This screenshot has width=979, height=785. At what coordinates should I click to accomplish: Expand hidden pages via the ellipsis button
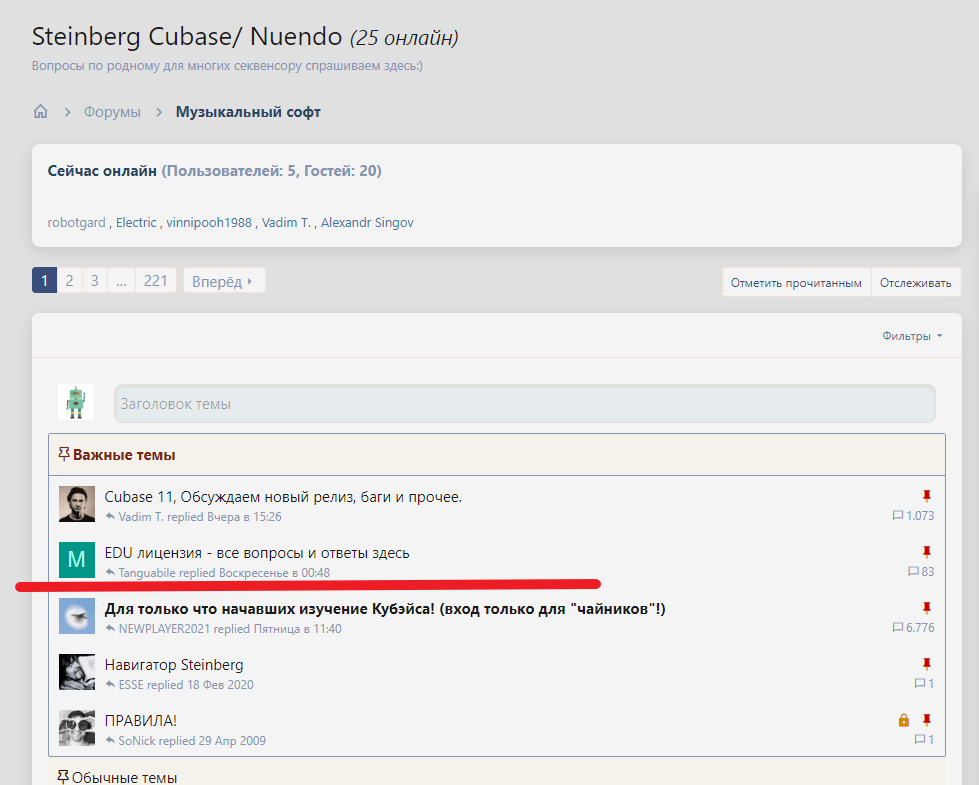[121, 281]
